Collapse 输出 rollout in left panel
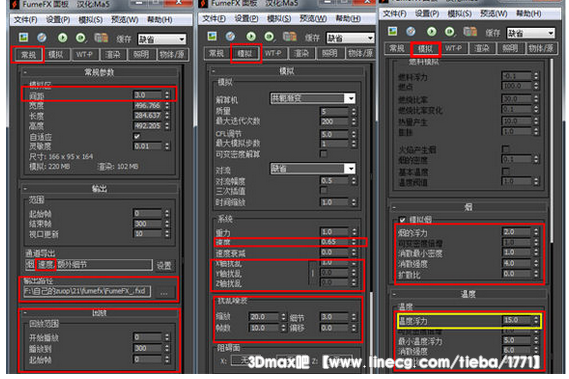Image resolution: width=569 pixels, height=379 pixels. 99,189
